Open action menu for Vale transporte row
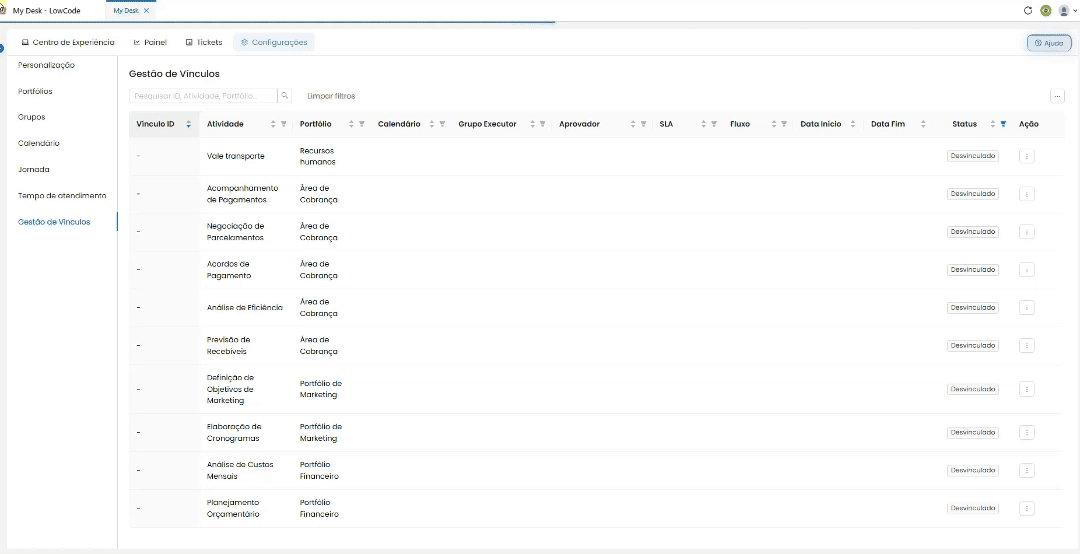The image size is (1080, 554). click(1027, 156)
